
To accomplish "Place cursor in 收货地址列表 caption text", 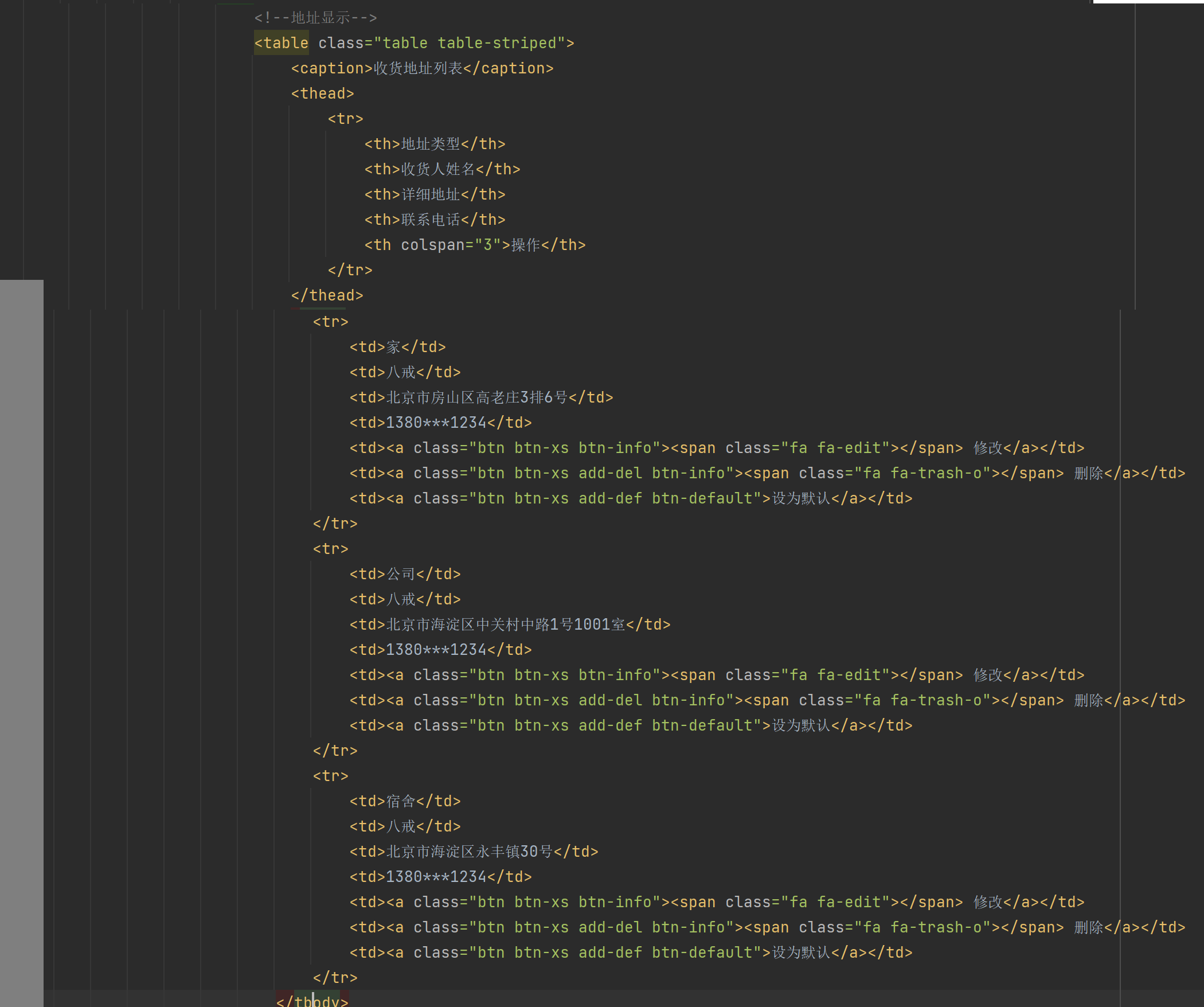I will (418, 68).
